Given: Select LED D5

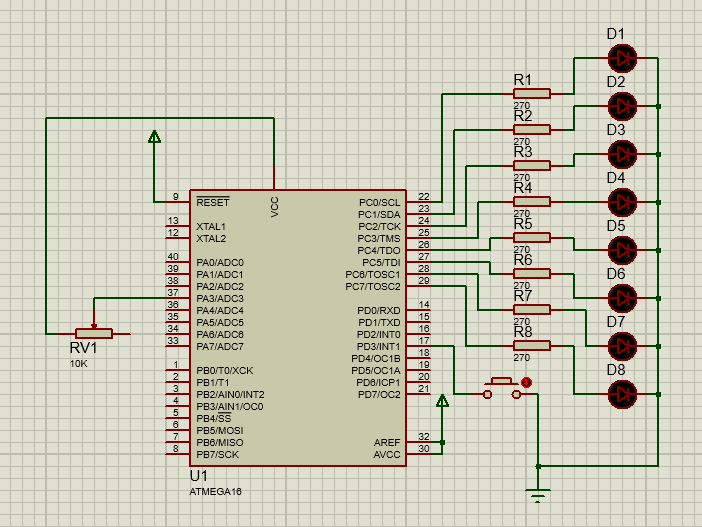Looking at the screenshot, I should [622, 250].
